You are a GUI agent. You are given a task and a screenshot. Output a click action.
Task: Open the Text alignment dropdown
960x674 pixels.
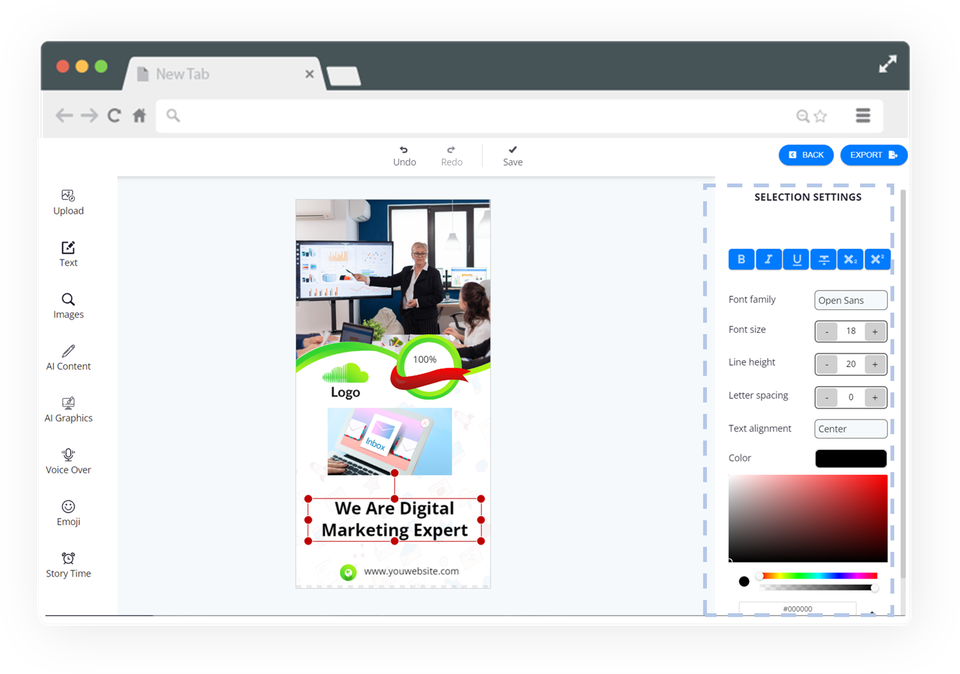tap(850, 429)
